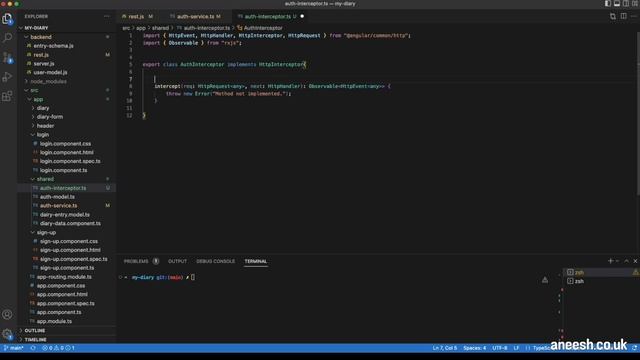Open the Accounts menu icon
This screenshot has height=360, width=640.
[7, 314]
